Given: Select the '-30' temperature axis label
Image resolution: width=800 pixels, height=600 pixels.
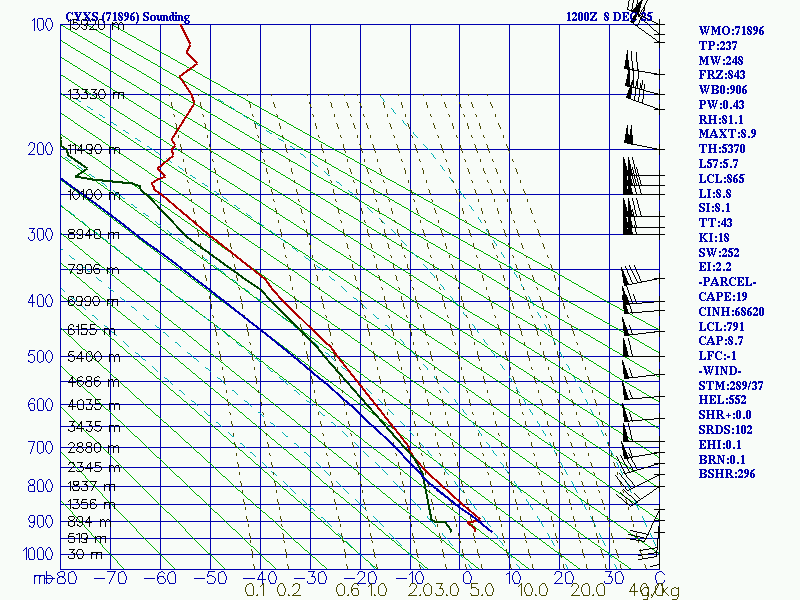Looking at the screenshot, I should pos(310,578).
